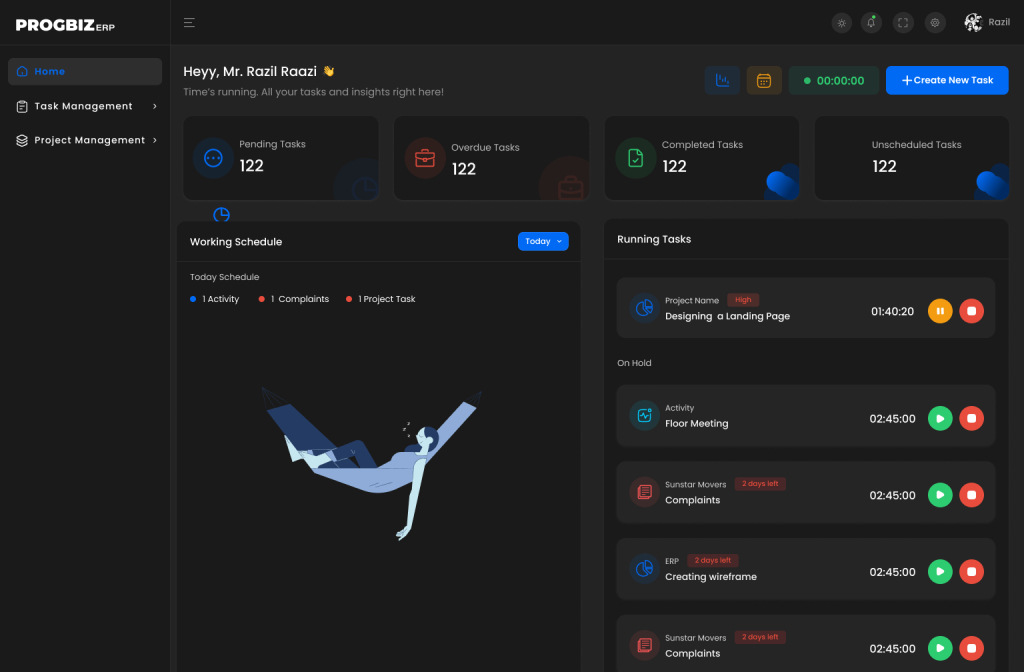This screenshot has width=1024, height=672.
Task: Open the Today schedule dropdown
Action: pos(543,241)
